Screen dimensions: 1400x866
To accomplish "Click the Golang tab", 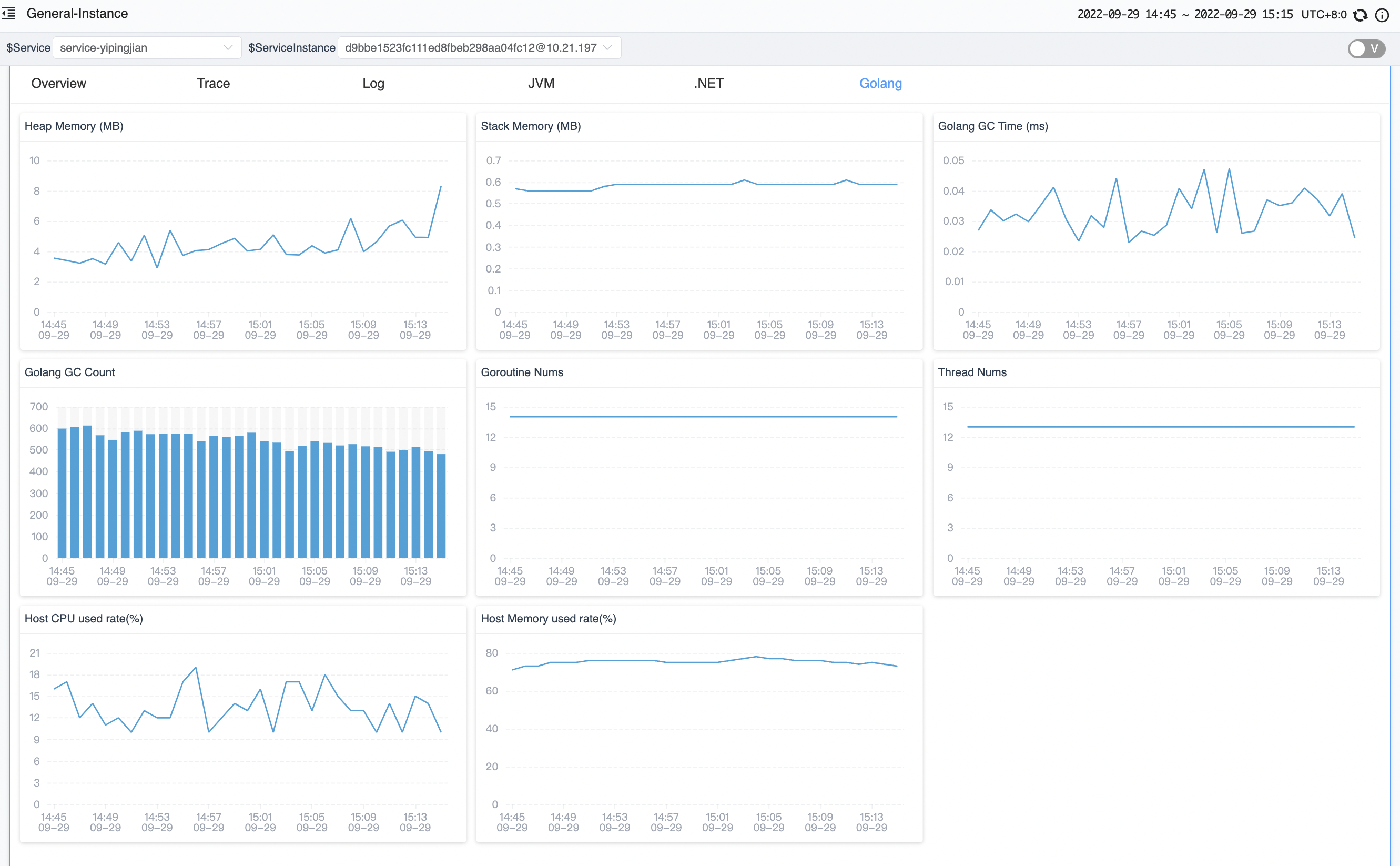I will point(880,84).
